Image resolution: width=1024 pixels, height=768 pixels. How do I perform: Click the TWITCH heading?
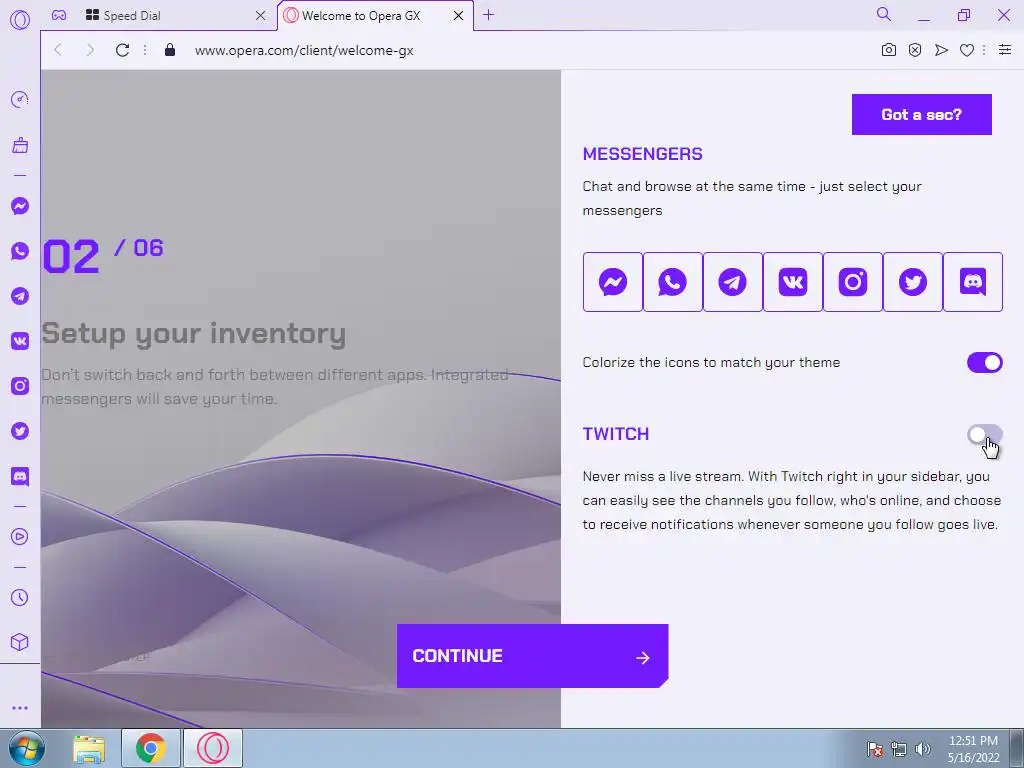(x=616, y=434)
